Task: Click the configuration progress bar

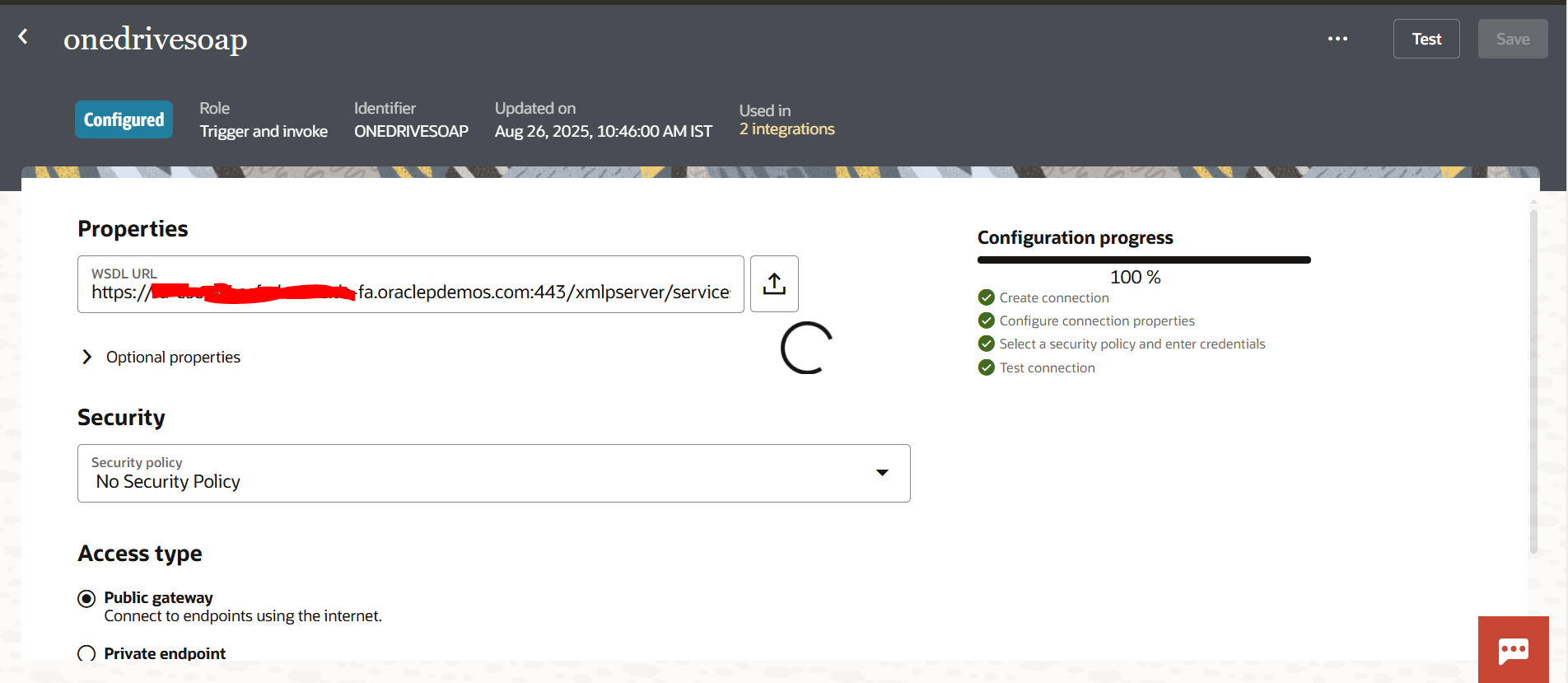Action: pos(1144,260)
